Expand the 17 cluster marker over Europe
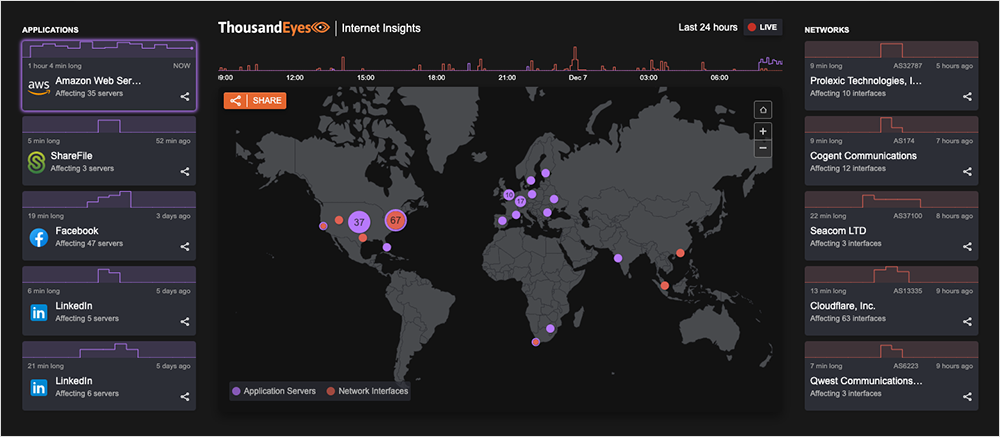The image size is (1000, 437). 520,201
